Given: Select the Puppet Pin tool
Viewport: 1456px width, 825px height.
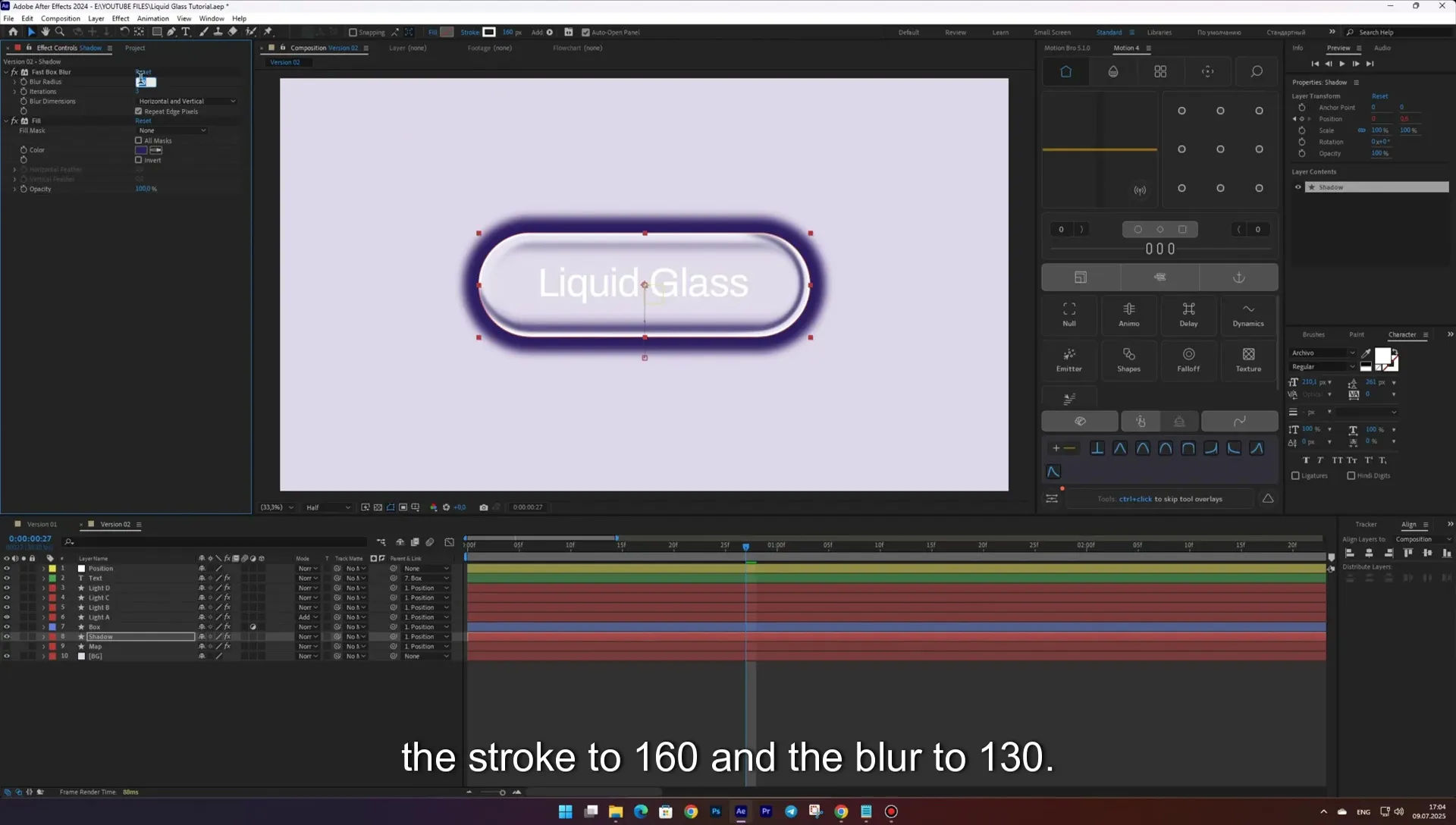Looking at the screenshot, I should 268,32.
